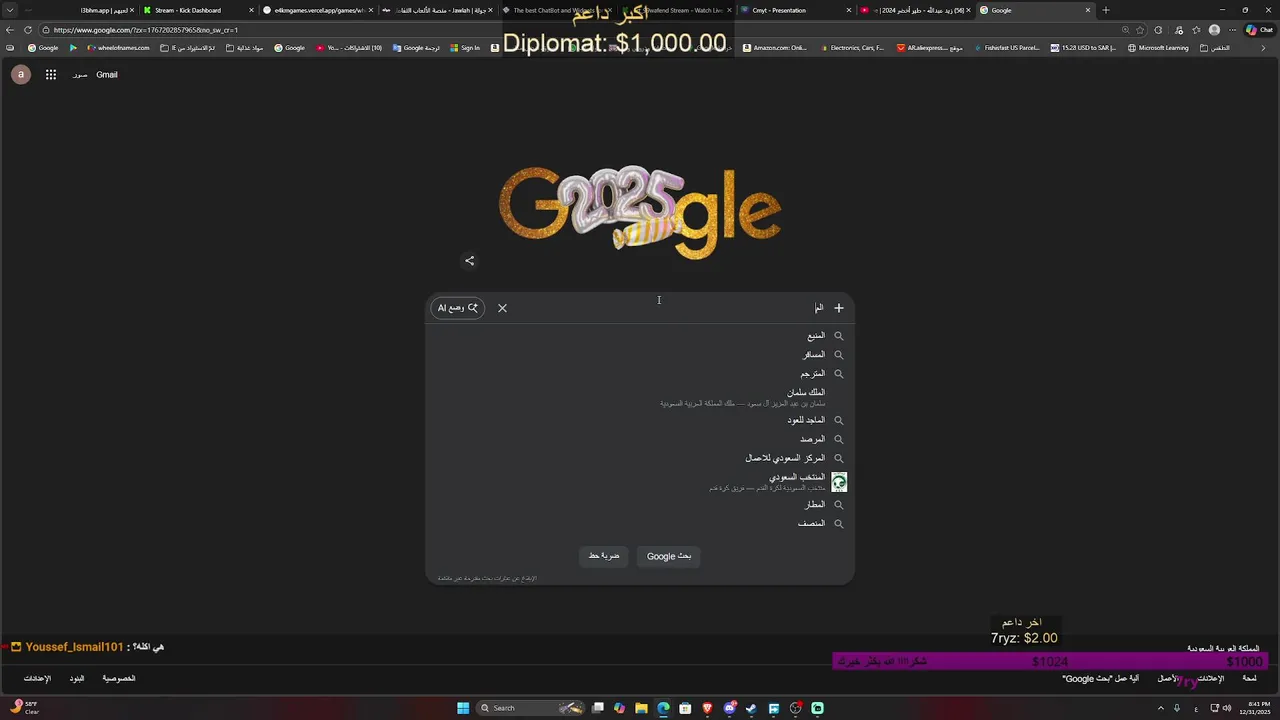Open Microsoft Learning bookmark

pos(1158,48)
